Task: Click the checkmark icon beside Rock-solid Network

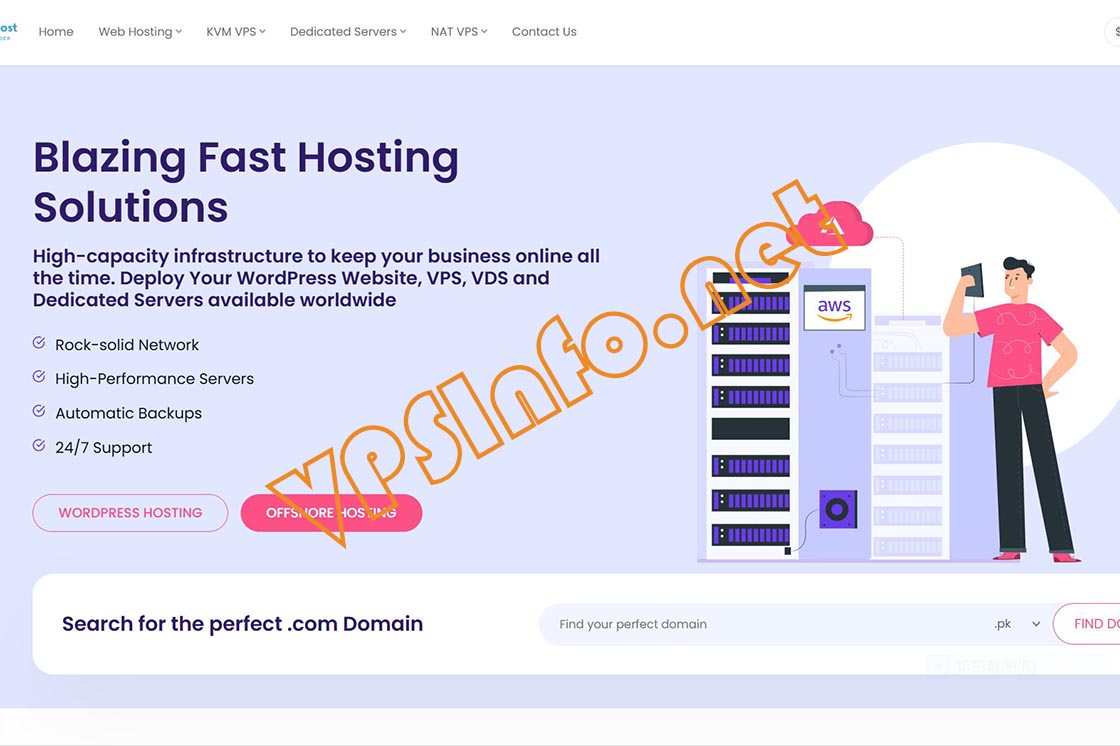Action: (39, 343)
